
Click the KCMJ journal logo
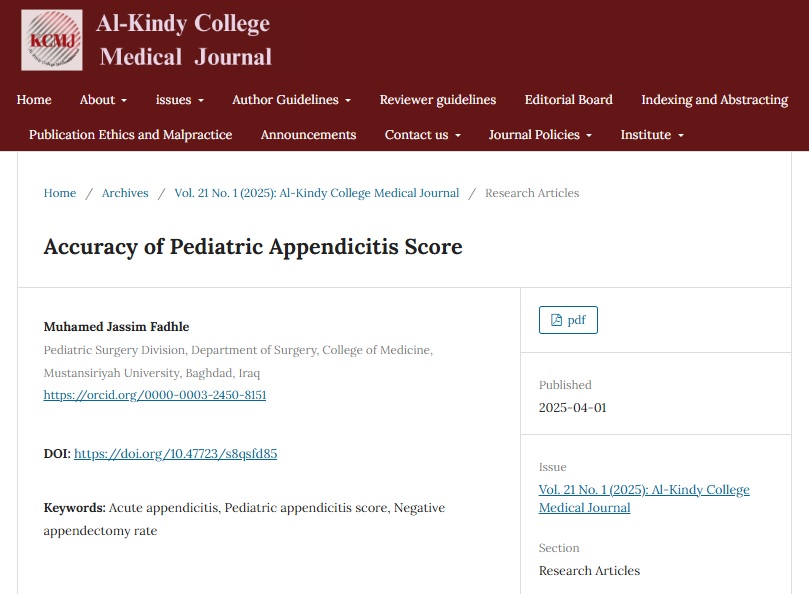[52, 40]
